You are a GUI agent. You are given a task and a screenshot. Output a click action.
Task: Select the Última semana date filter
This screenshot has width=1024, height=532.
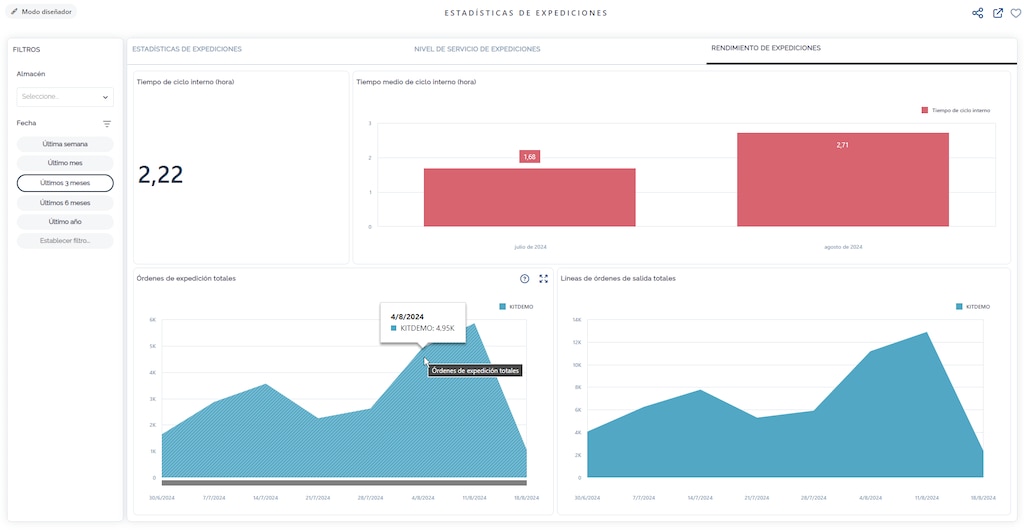(x=65, y=144)
